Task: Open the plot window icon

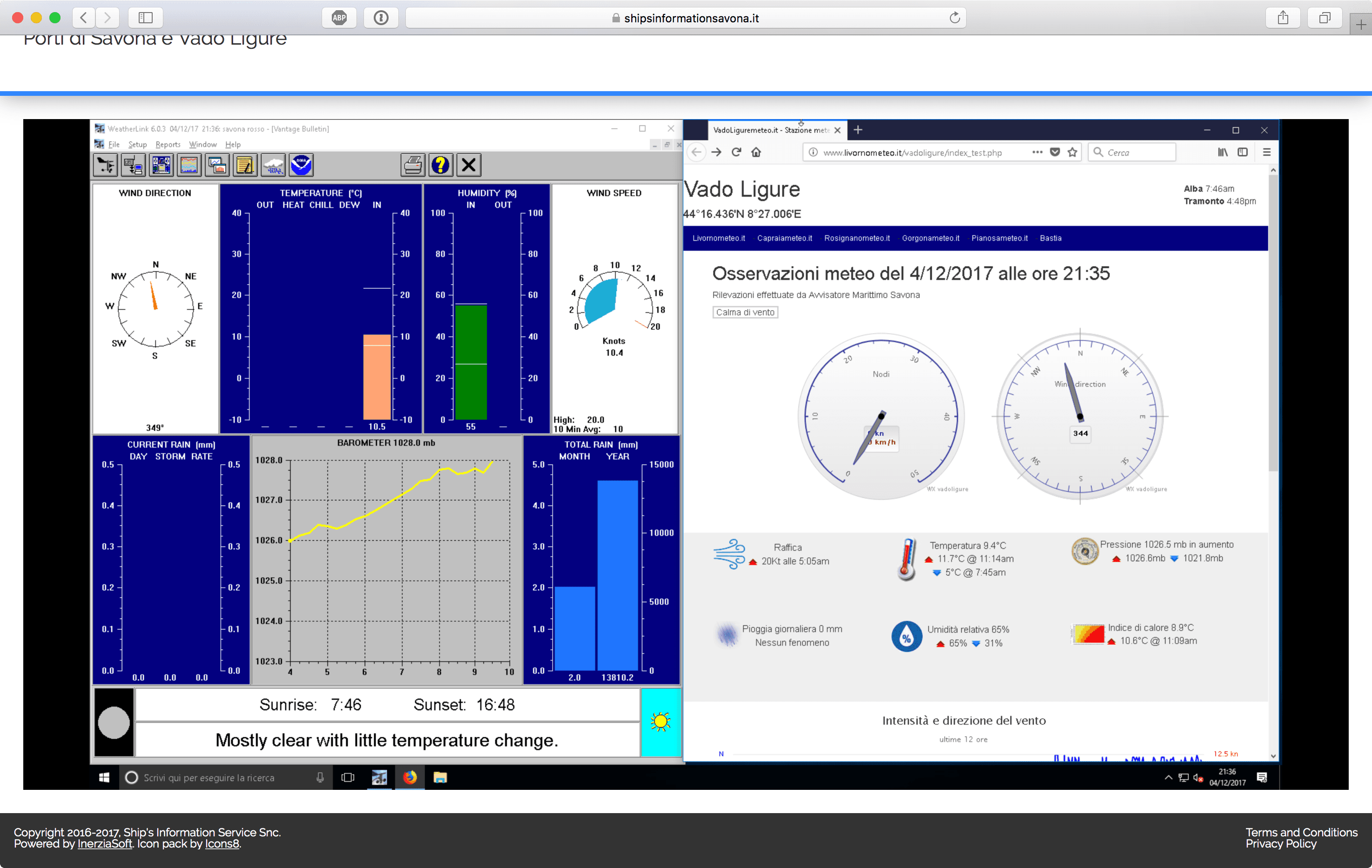Action: (x=217, y=165)
